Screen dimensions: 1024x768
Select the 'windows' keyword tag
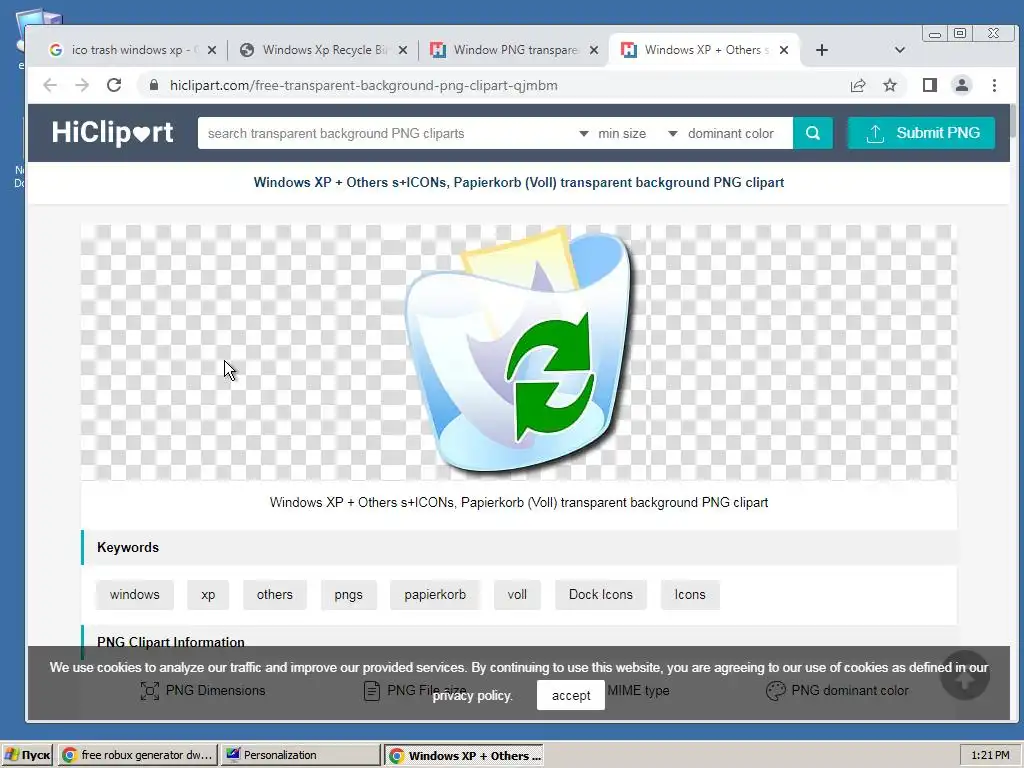coord(135,595)
